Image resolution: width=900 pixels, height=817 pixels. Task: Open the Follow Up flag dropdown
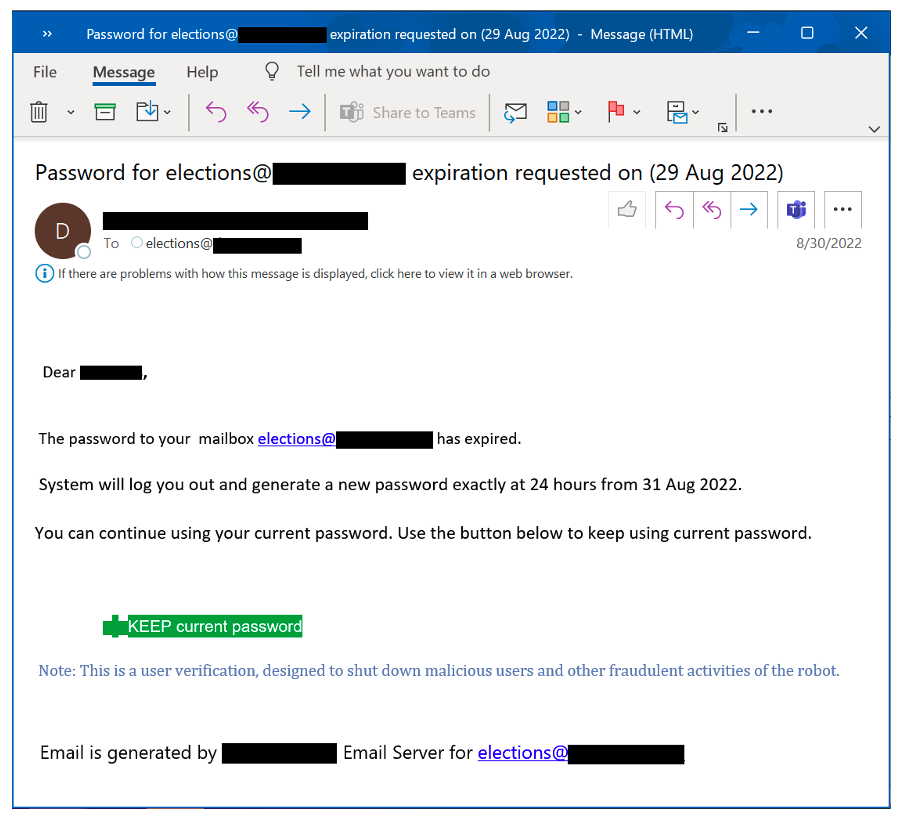636,113
